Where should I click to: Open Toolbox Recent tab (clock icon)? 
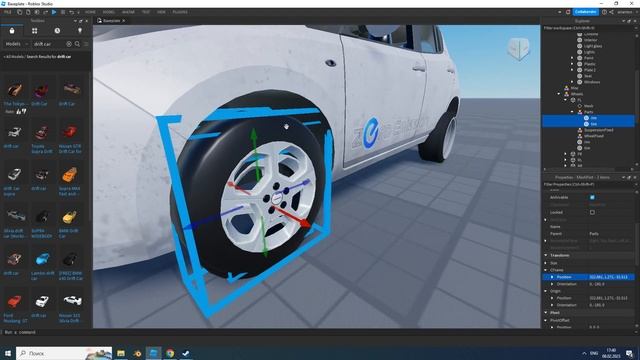pos(57,31)
